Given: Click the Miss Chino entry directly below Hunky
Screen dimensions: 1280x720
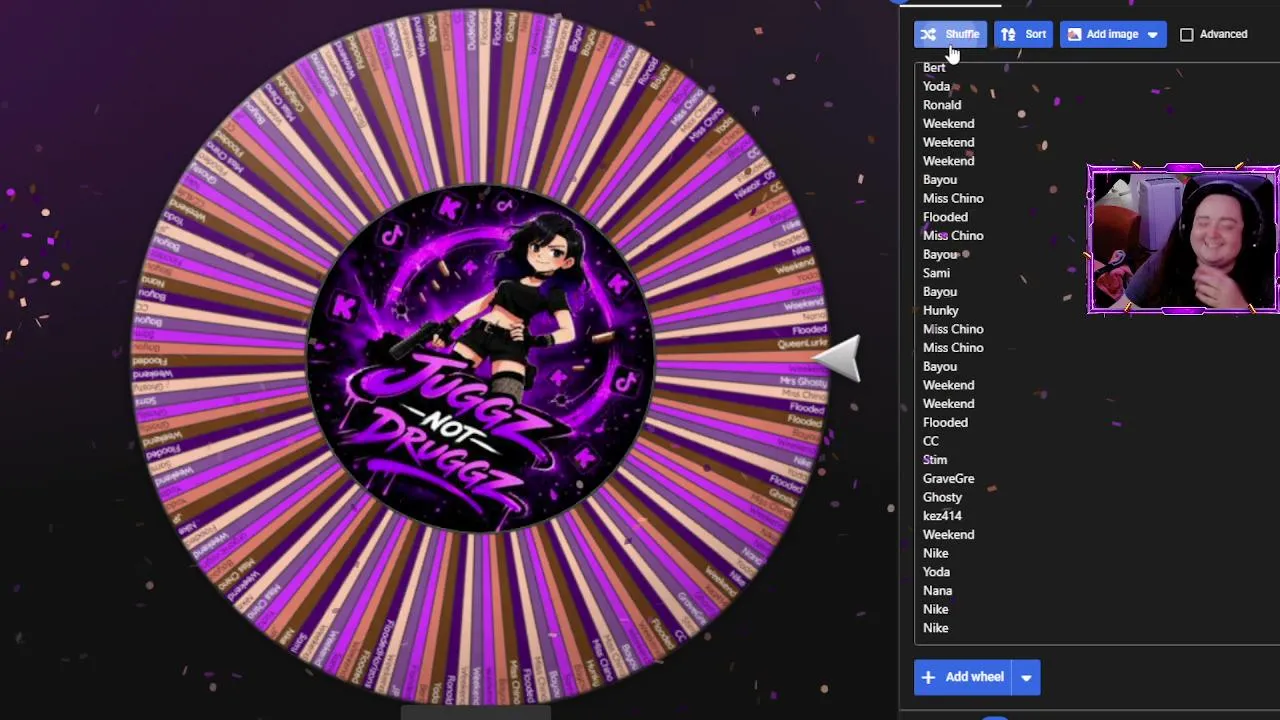Looking at the screenshot, I should pyautogui.click(x=953, y=329).
